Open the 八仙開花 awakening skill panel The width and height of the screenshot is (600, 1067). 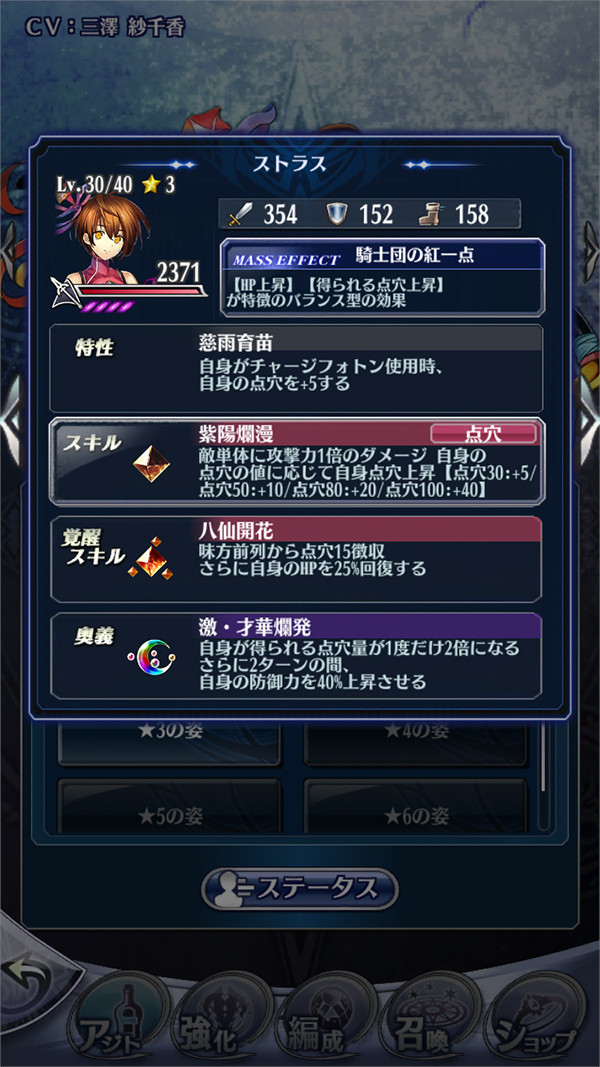tap(297, 558)
